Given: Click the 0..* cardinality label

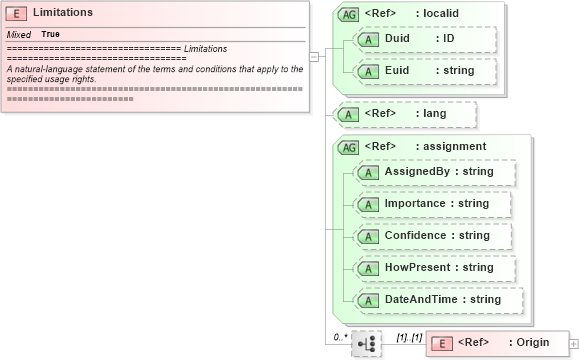Looking at the screenshot, I should [x=340, y=337].
